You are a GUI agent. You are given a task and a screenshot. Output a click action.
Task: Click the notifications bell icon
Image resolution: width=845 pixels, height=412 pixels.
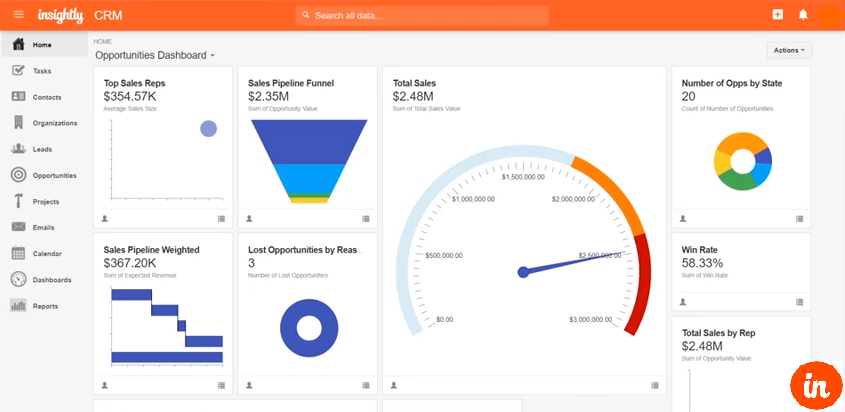click(803, 15)
